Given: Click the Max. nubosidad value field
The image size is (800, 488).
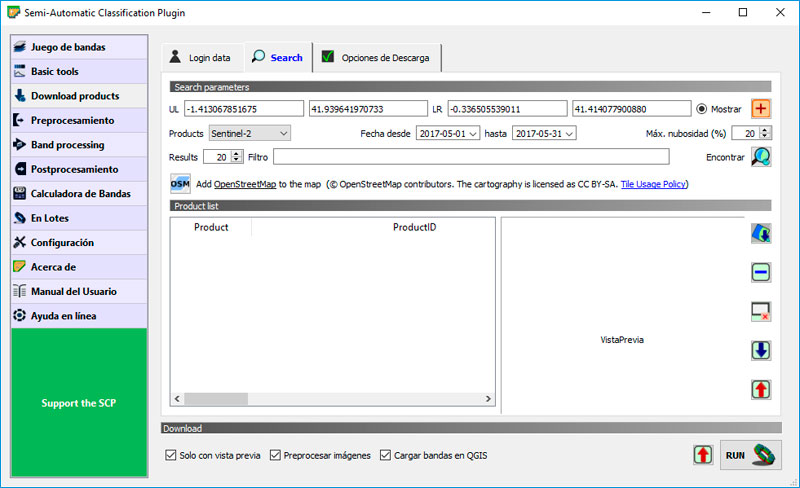Looking at the screenshot, I should [x=745, y=133].
